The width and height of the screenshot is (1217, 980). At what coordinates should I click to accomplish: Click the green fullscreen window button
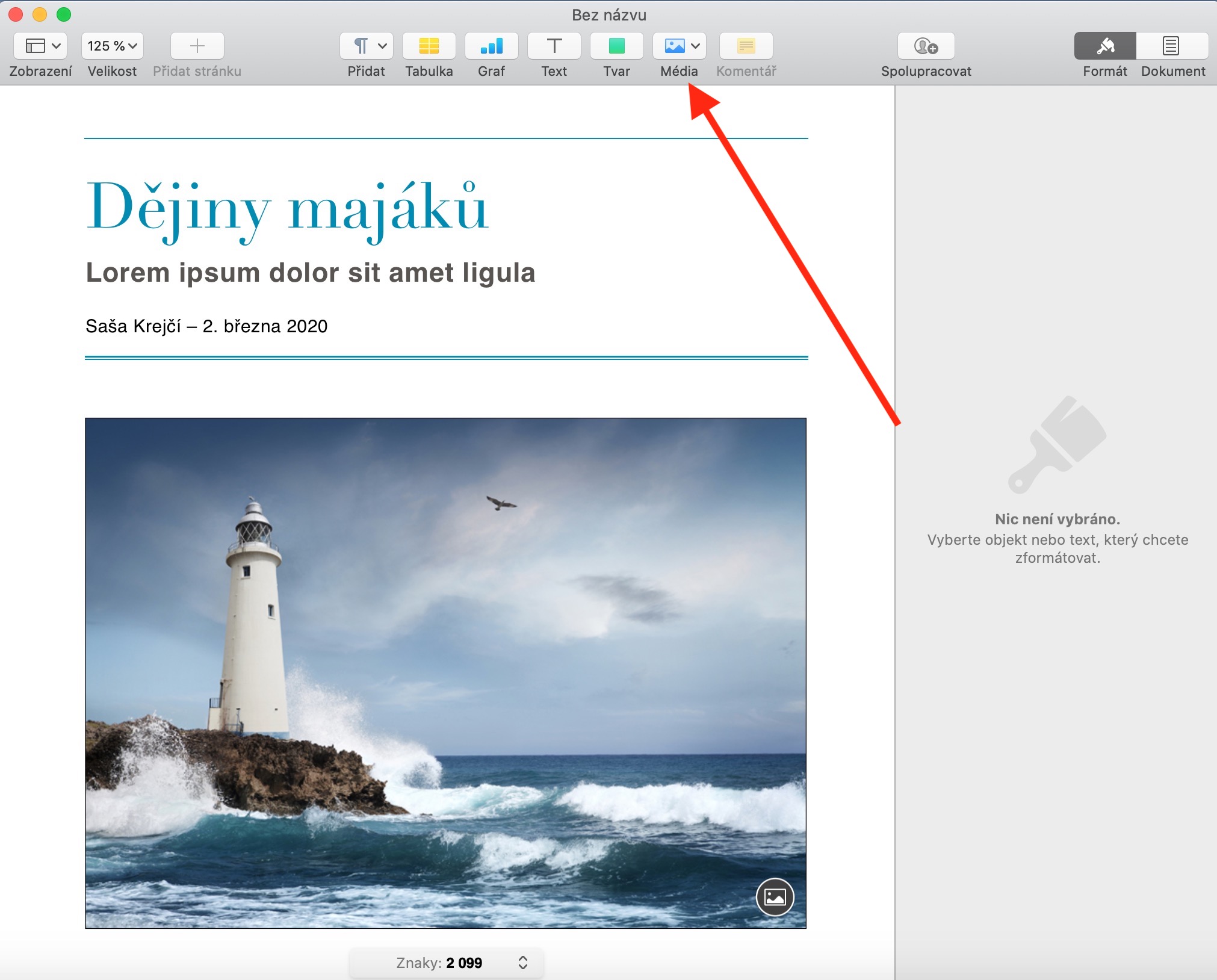pos(64,14)
